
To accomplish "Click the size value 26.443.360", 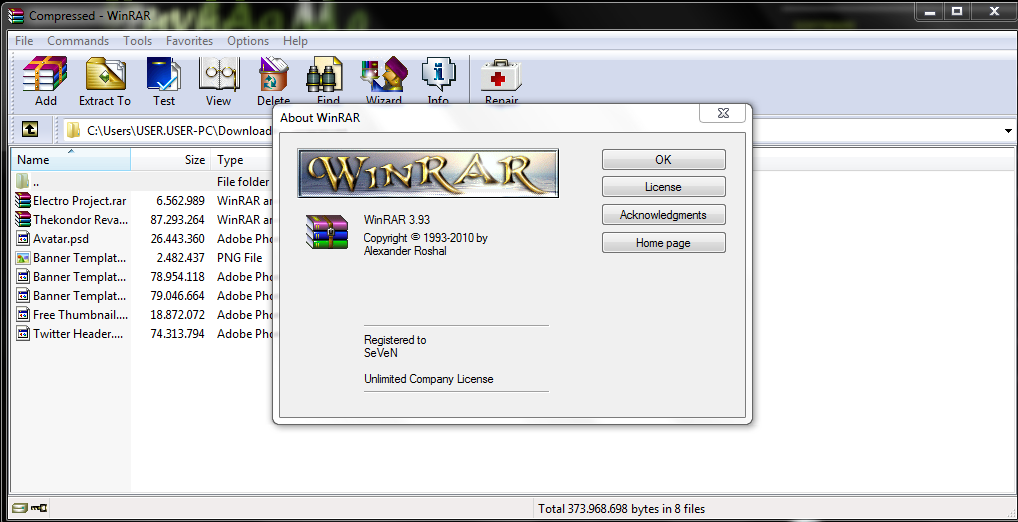I will click(x=177, y=238).
